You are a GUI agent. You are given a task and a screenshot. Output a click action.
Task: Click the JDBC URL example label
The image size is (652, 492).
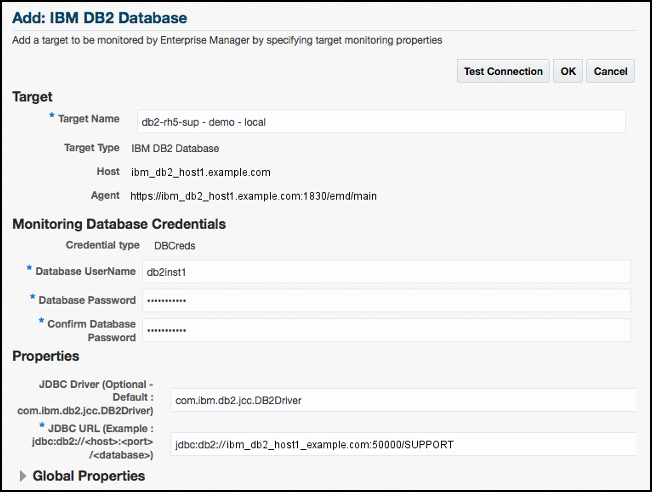pos(92,442)
